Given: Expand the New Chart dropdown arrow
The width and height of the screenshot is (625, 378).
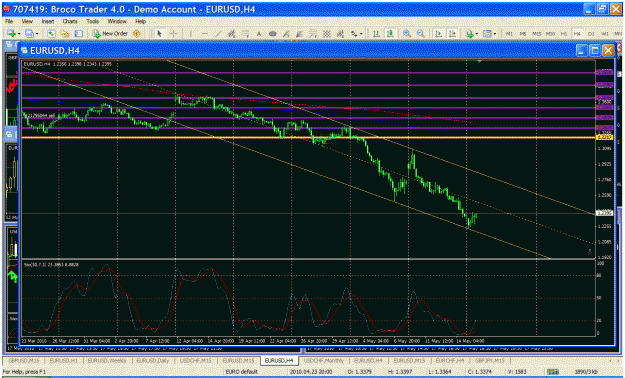Looking at the screenshot, I should click(19, 34).
